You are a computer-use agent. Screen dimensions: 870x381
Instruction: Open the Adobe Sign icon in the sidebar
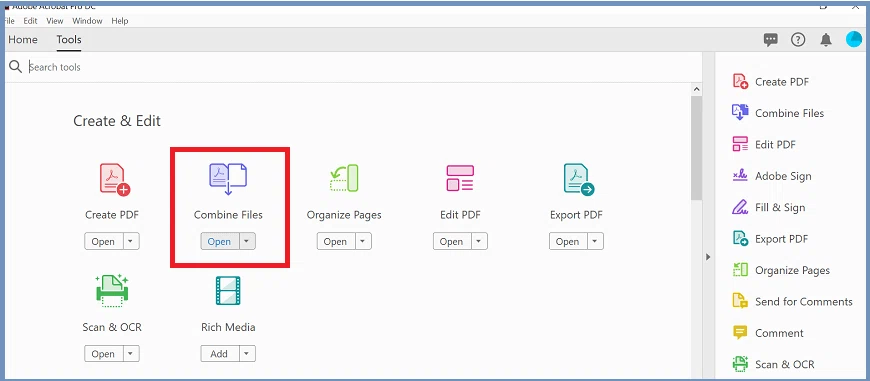tap(740, 176)
